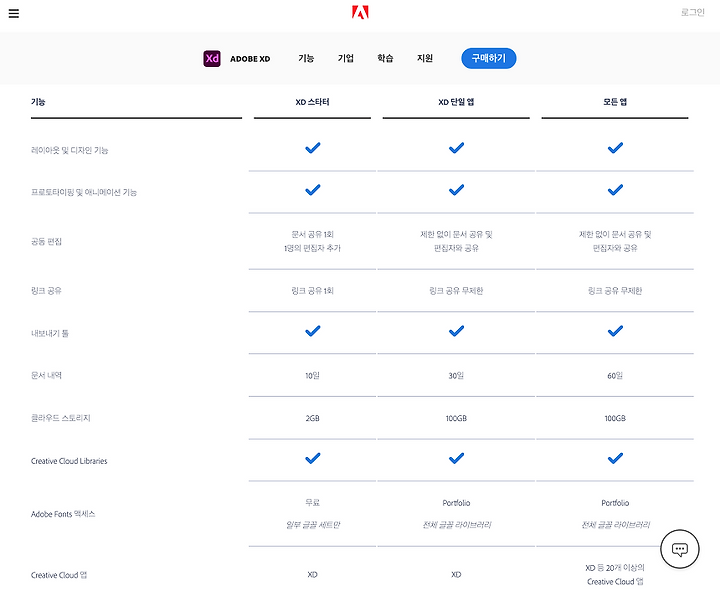Click Adobe Fonts 액세스 row label
Screen dimensions: 720x591
tap(63, 514)
